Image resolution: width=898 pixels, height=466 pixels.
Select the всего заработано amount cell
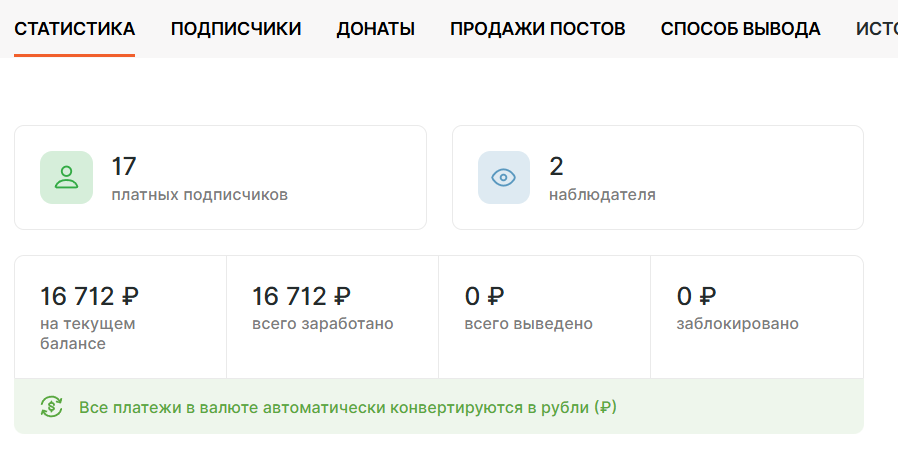pyautogui.click(x=332, y=317)
